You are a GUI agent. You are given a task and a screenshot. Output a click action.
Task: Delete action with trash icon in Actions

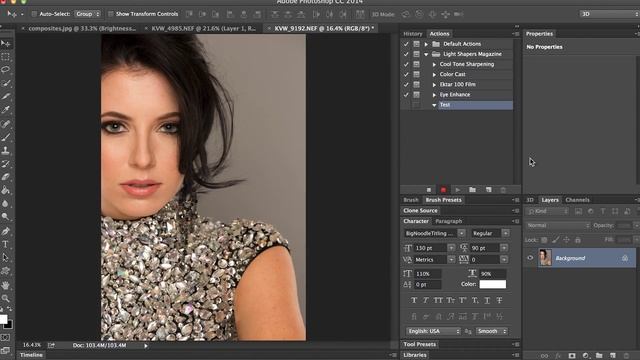[x=503, y=190]
